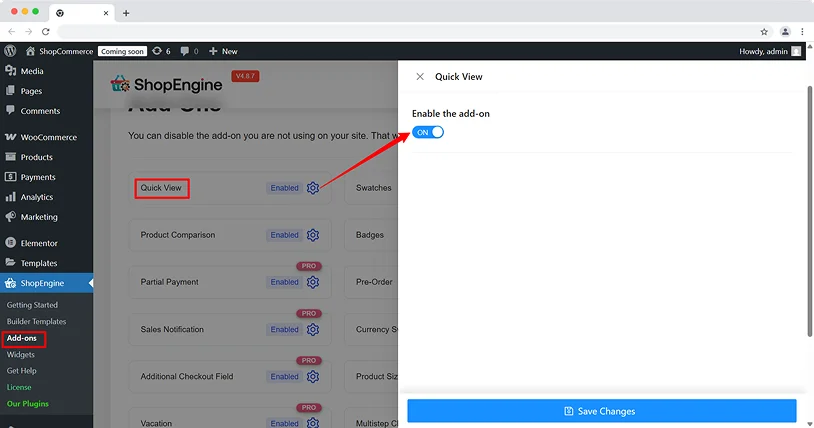The width and height of the screenshot is (814, 428).
Task: Click the Badges add-on card
Action: point(371,235)
